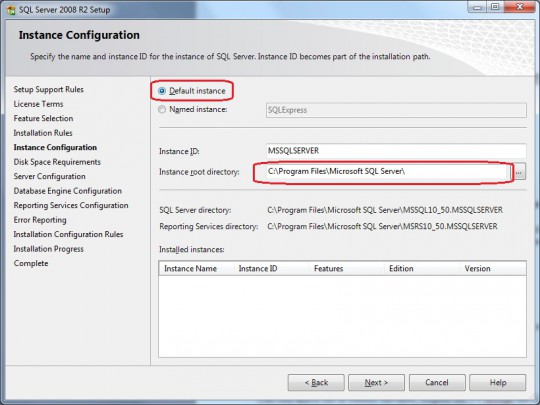The image size is (540, 405).
Task: Select License Terms step in sidebar
Action: click(x=39, y=104)
